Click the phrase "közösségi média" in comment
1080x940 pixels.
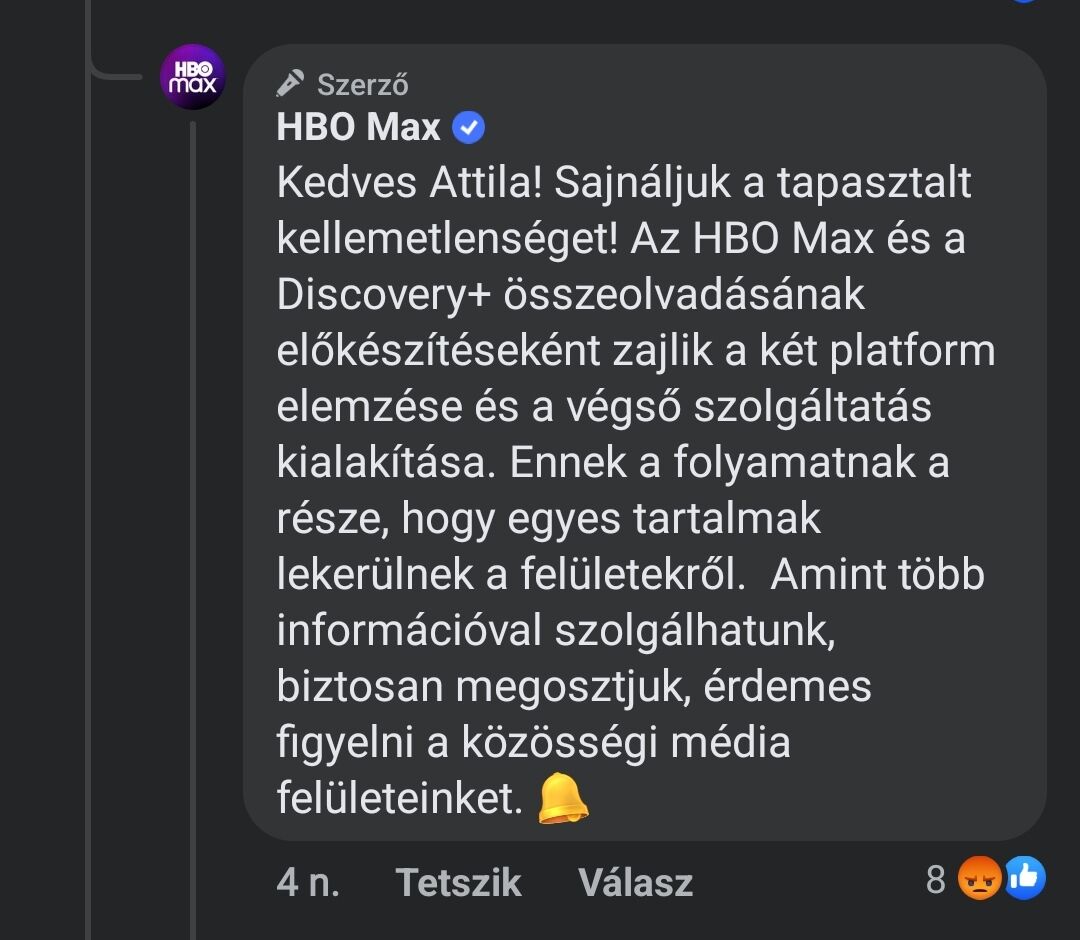(x=626, y=742)
